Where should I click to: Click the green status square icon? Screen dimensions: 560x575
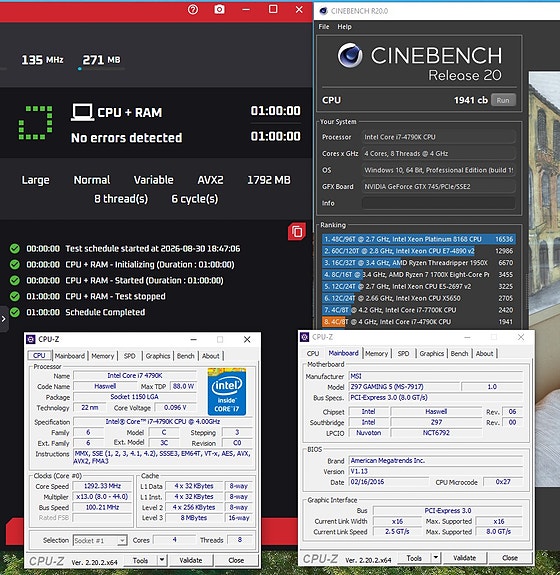pyautogui.click(x=35, y=123)
